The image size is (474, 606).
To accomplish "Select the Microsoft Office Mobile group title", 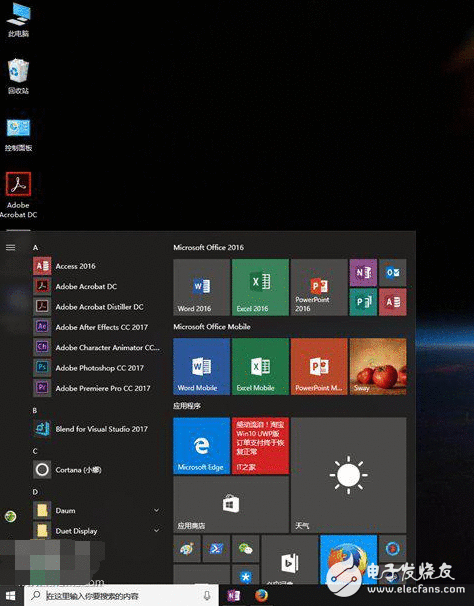I will click(x=211, y=327).
